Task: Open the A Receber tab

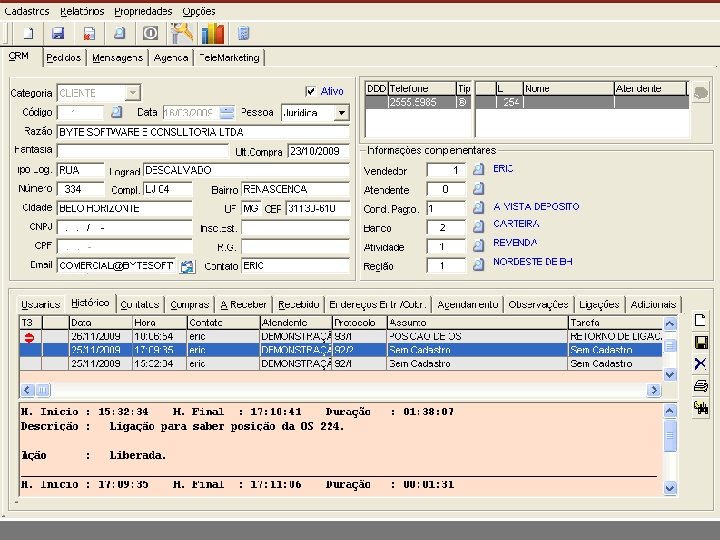Action: point(243,304)
